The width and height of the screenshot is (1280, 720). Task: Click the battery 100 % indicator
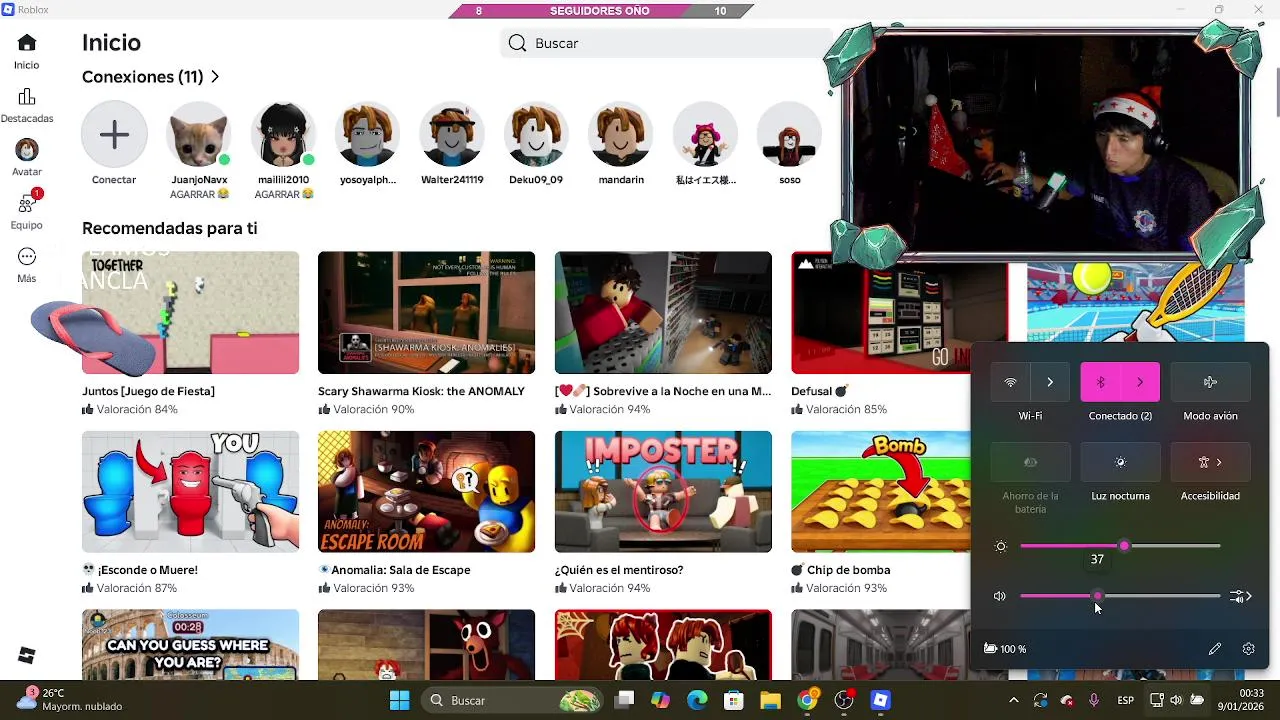[1005, 649]
